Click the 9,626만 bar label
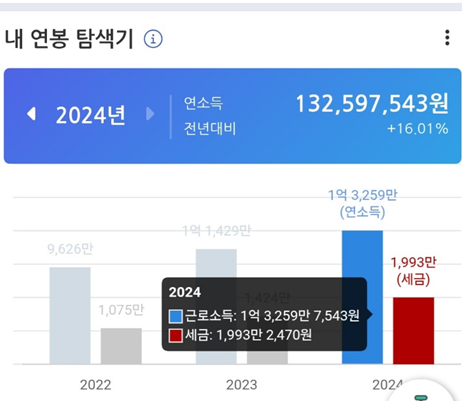The height and width of the screenshot is (401, 462). point(70,249)
